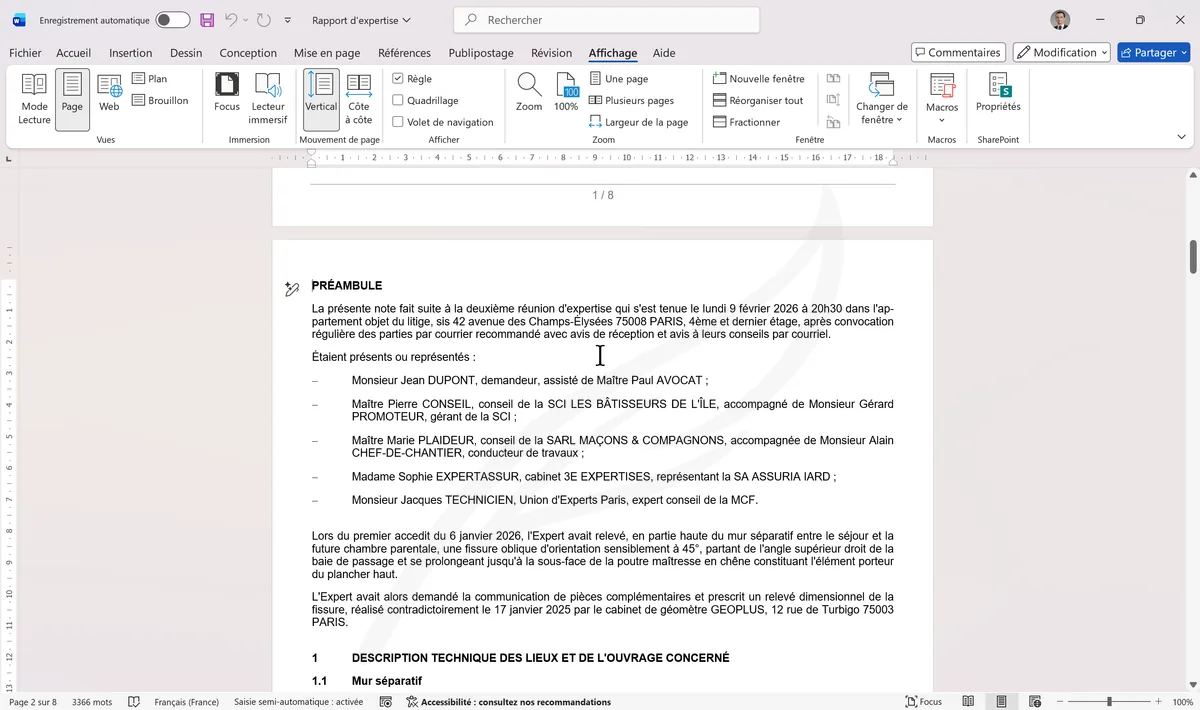Toggle Enregistrement automatique switch
The width and height of the screenshot is (1200, 710).
[172, 20]
